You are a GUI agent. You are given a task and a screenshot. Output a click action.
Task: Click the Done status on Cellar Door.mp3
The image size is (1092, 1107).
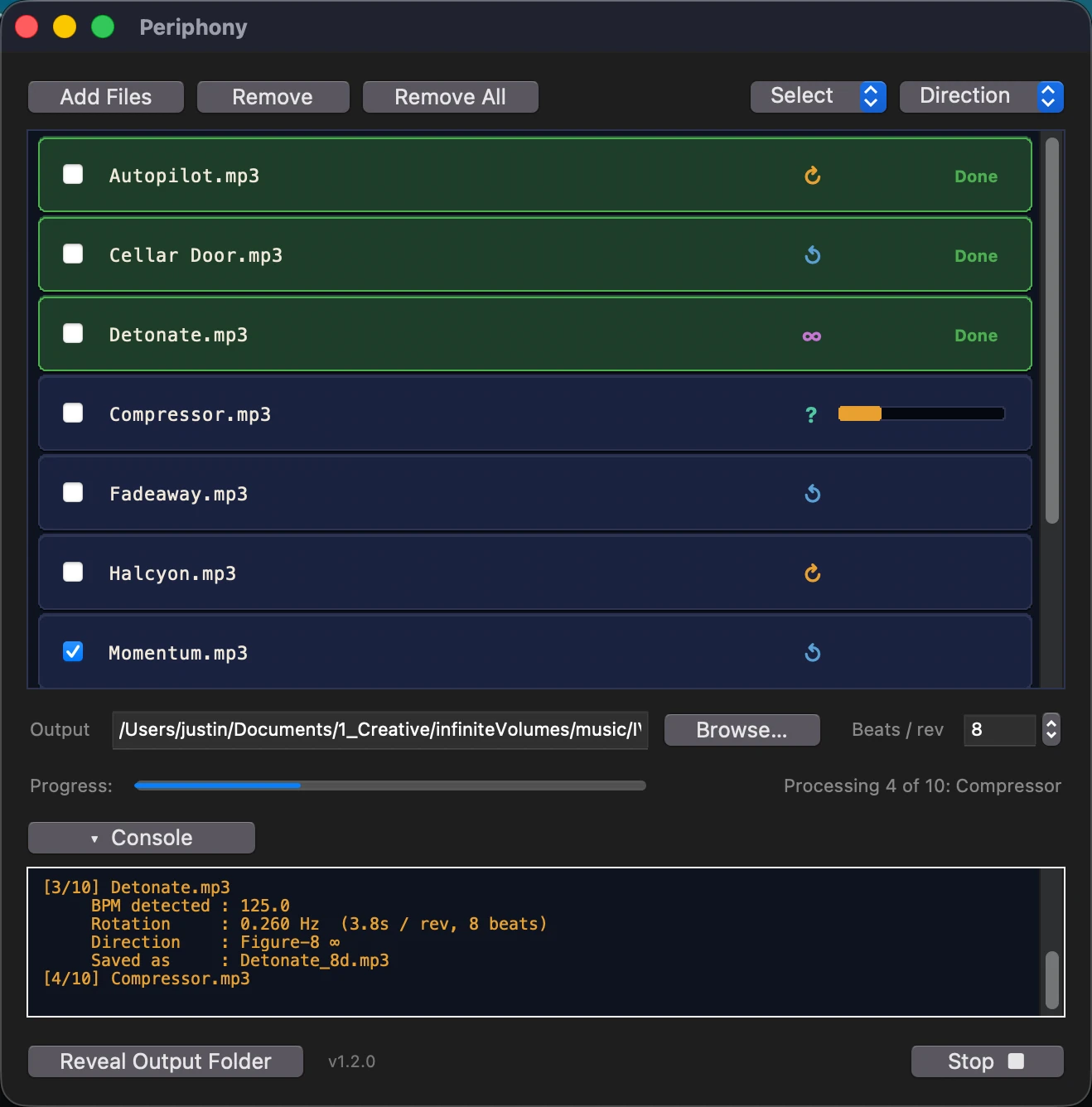[976, 256]
